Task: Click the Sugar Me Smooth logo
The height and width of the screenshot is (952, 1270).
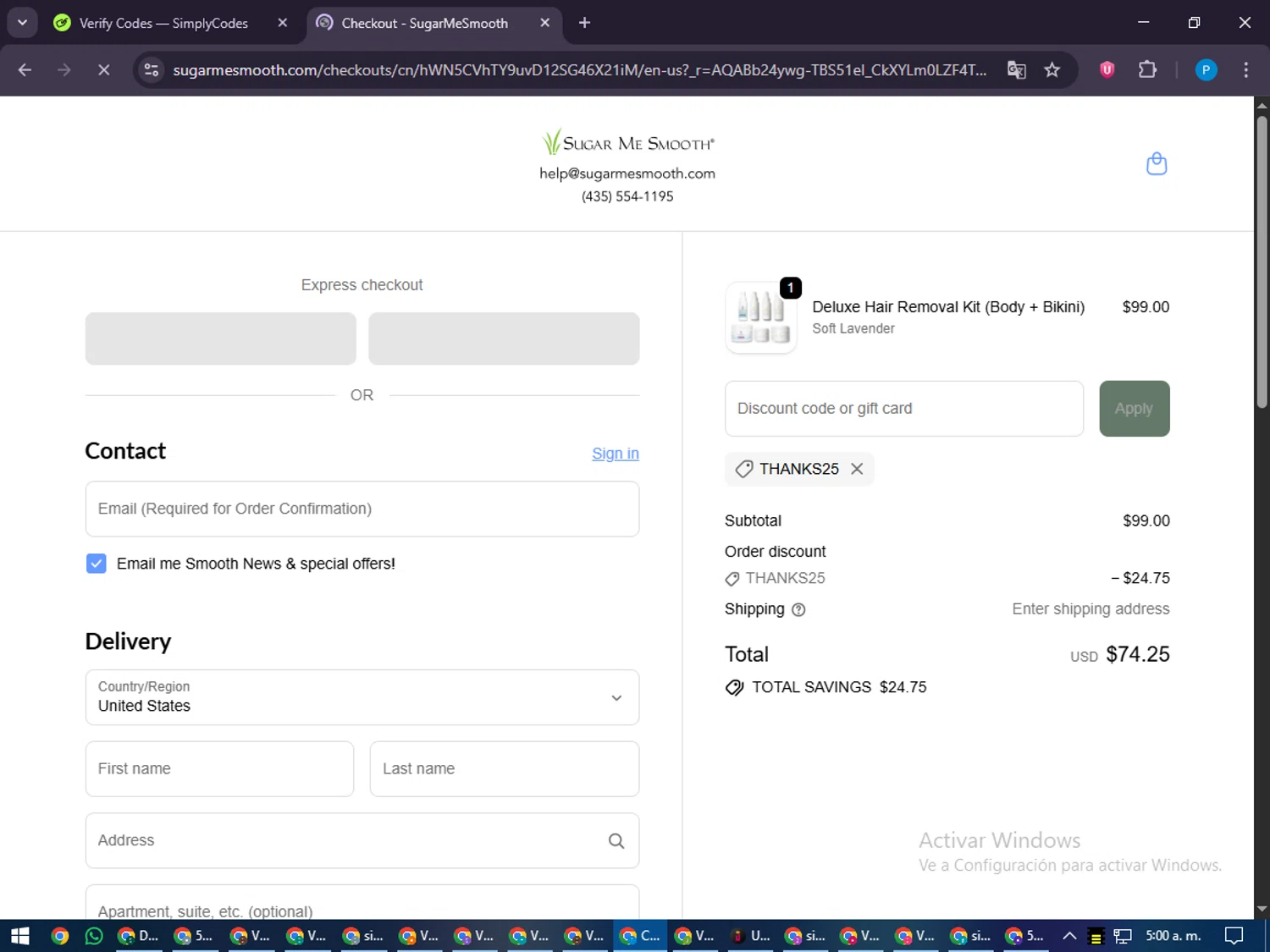Action: click(628, 142)
